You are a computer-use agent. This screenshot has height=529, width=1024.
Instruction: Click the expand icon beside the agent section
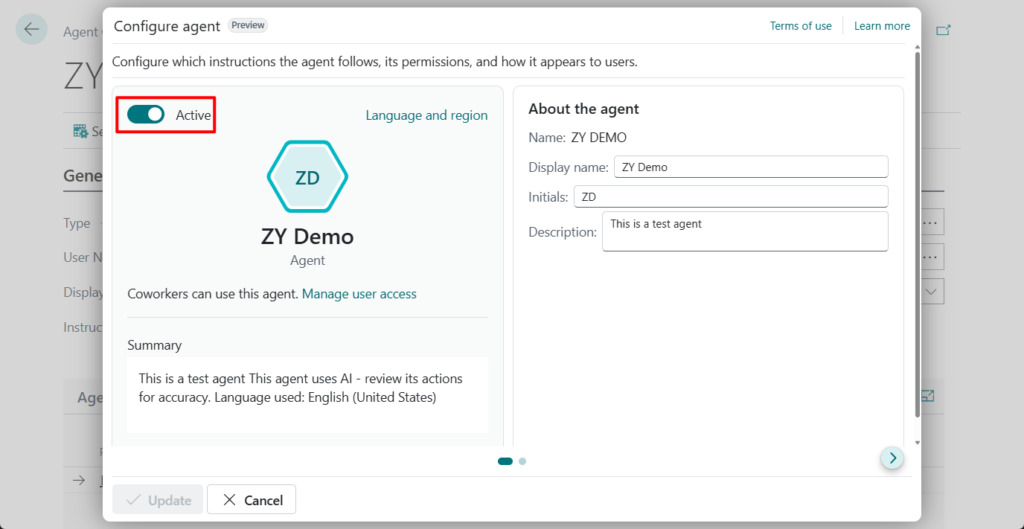[x=928, y=396]
